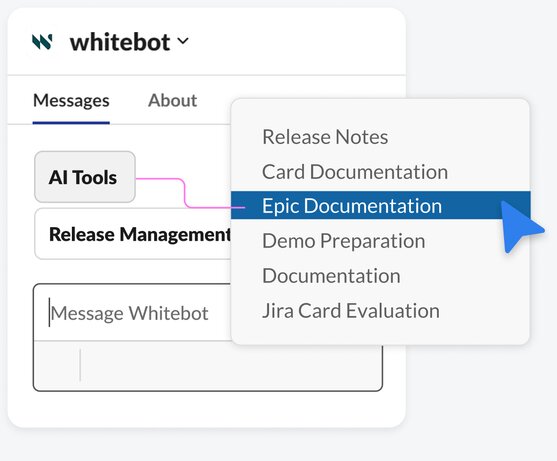Click the text caret before Message Whitebot
The height and width of the screenshot is (461, 557).
coord(49,312)
